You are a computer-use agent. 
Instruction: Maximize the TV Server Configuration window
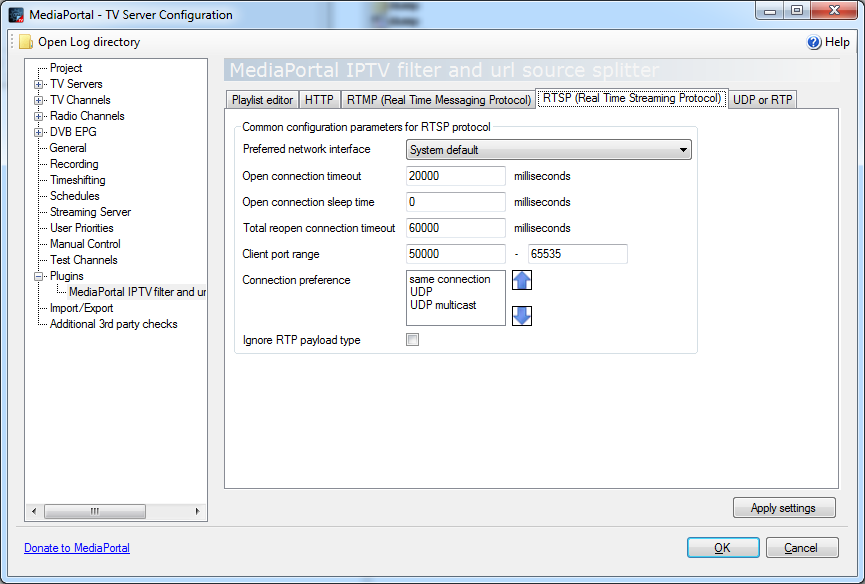tap(797, 11)
